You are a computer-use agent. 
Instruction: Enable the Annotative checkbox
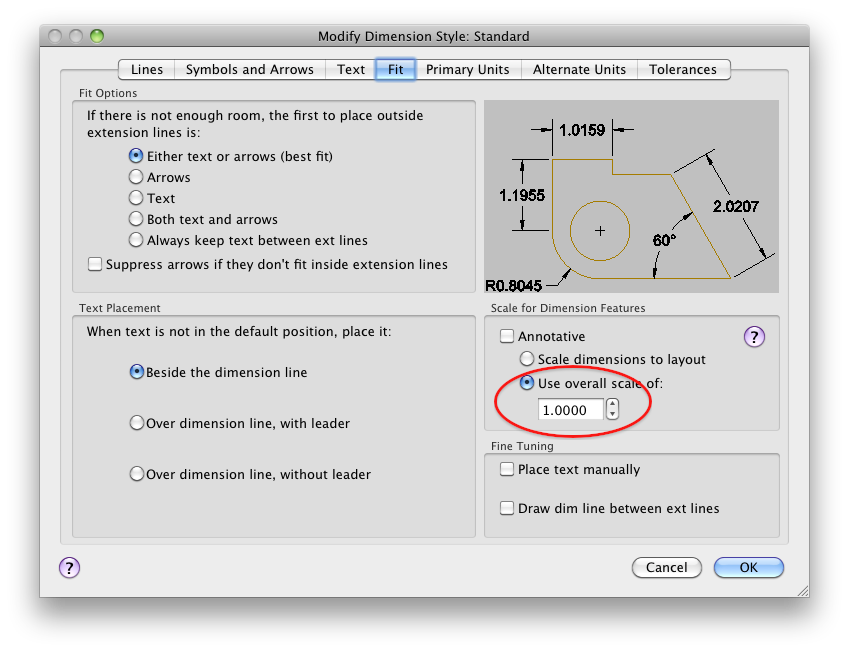pos(506,336)
